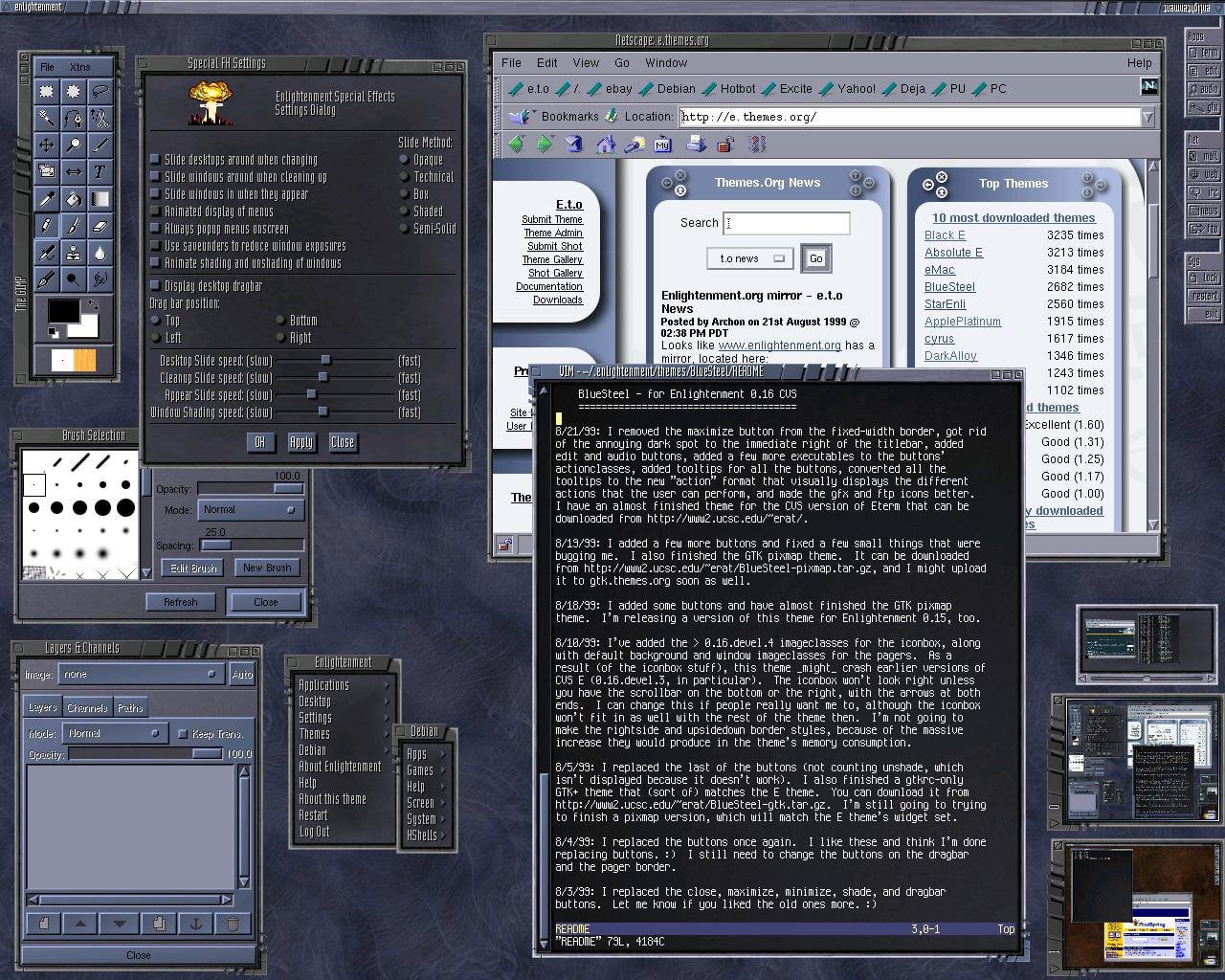
Task: Toggle the Keep Trans. checkbox
Action: 183,734
